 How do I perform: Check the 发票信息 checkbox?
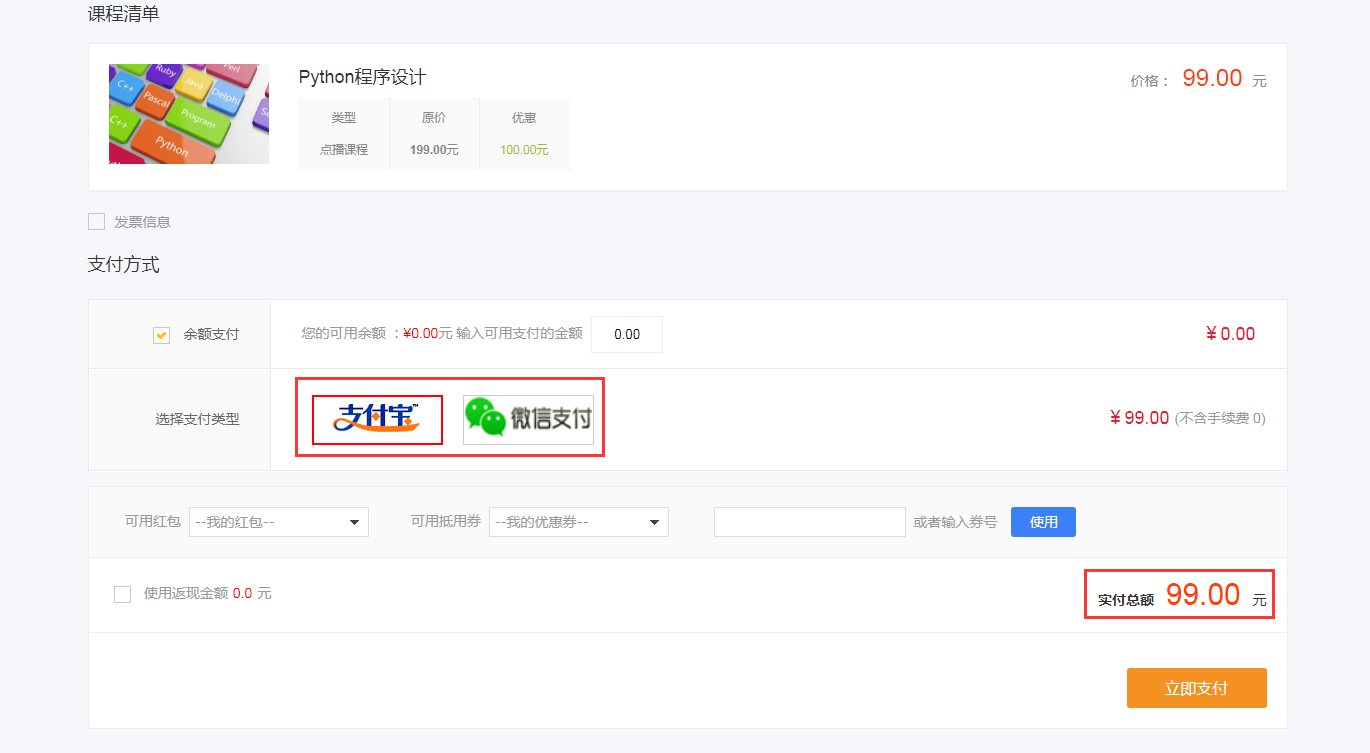(97, 222)
